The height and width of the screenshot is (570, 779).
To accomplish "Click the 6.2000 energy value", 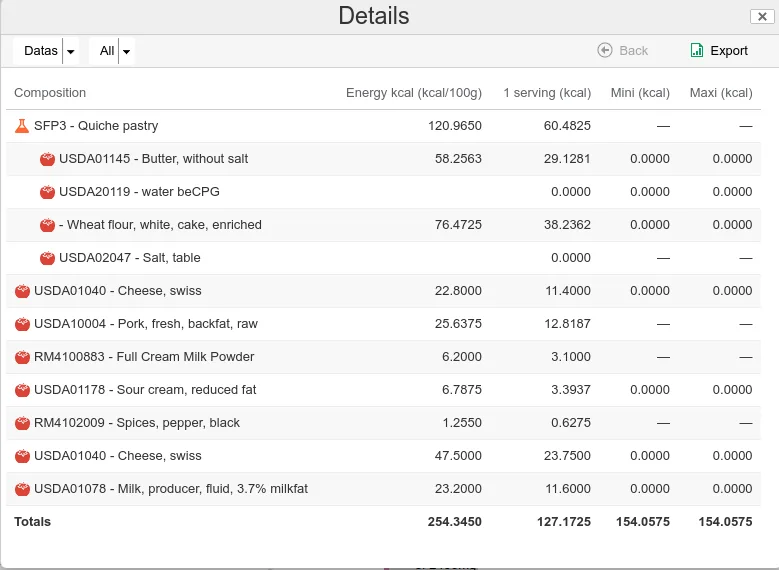I will click(462, 357).
